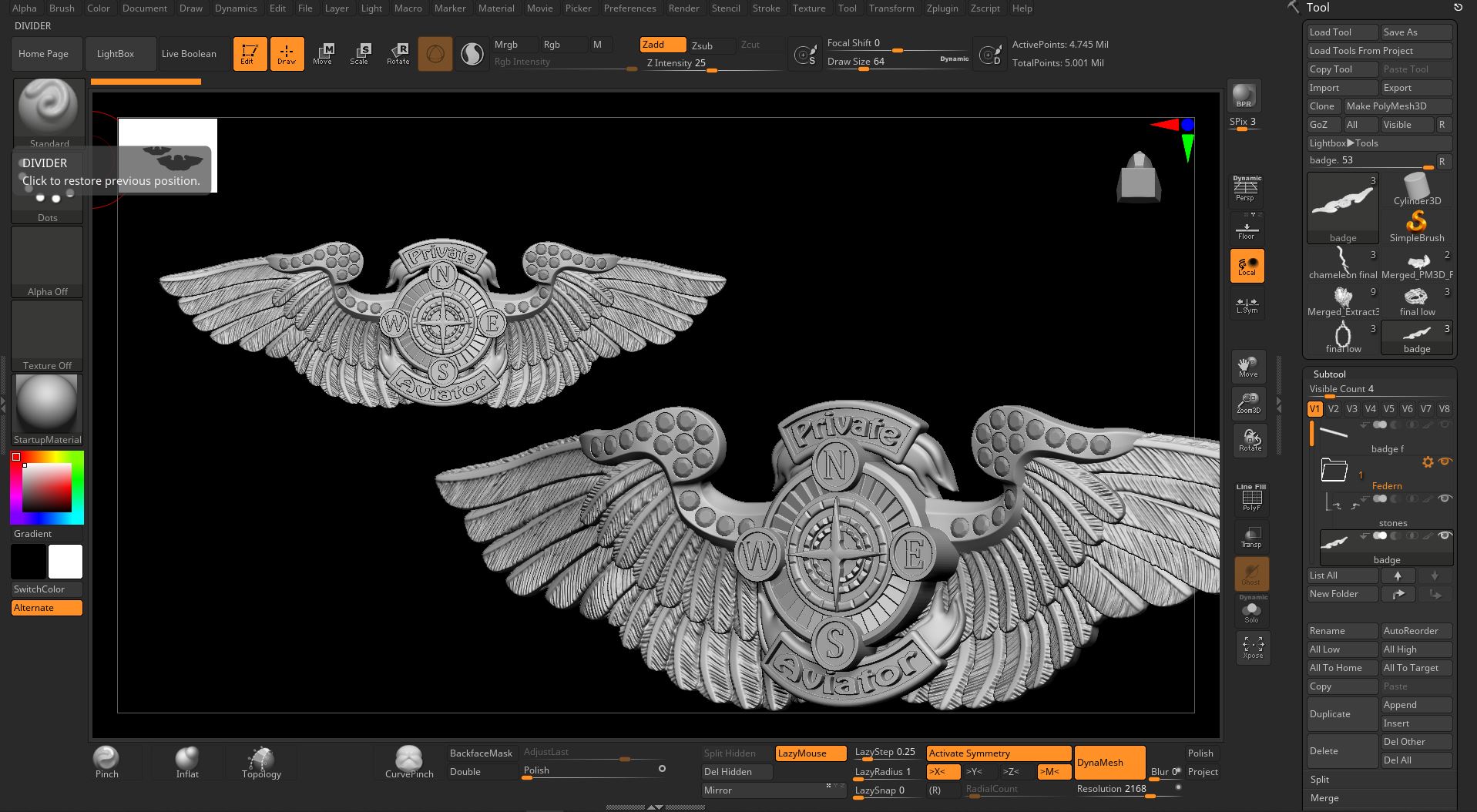Open the Render menu

(x=683, y=8)
